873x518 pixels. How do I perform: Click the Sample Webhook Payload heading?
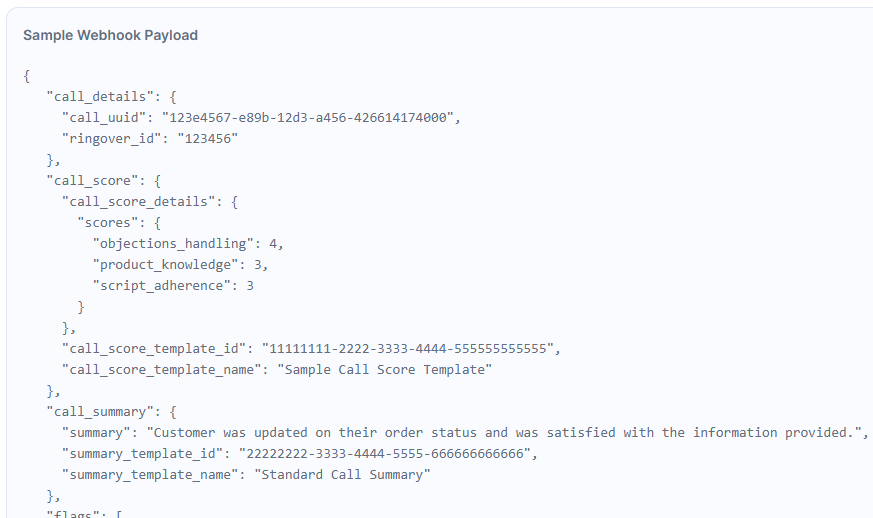coord(110,35)
